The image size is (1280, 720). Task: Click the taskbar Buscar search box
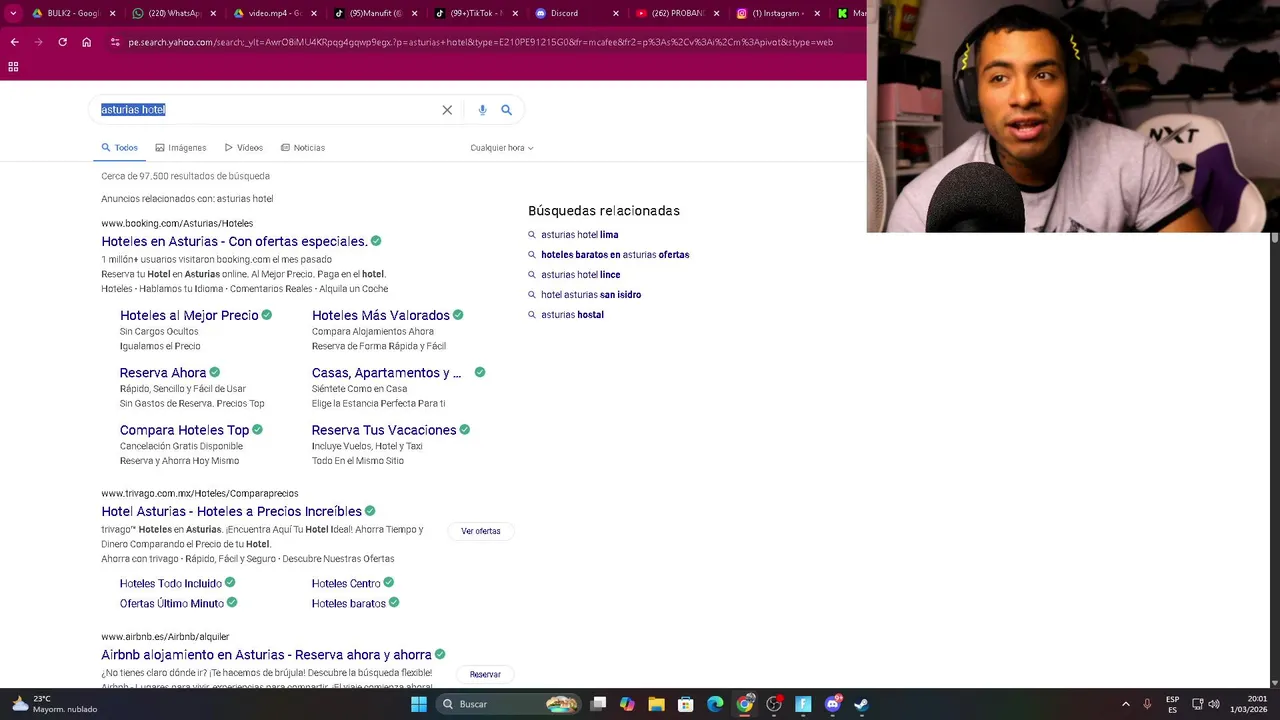(x=510, y=704)
